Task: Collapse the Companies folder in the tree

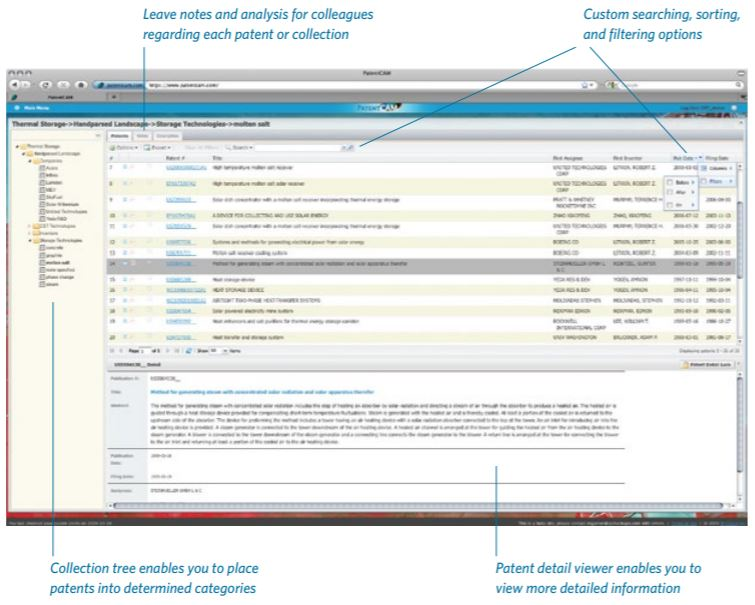Action: coord(30,161)
